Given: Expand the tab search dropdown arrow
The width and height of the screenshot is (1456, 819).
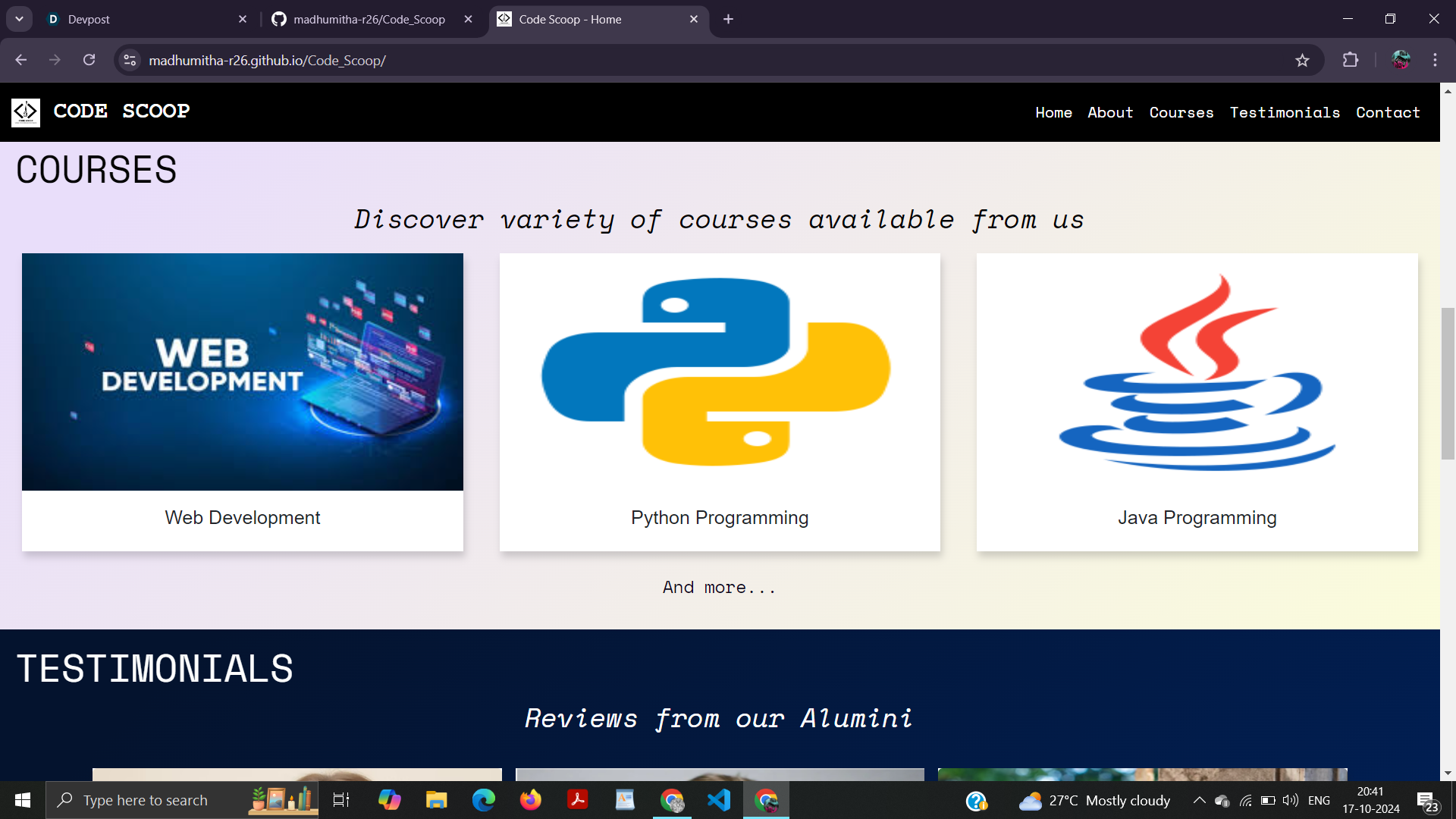Looking at the screenshot, I should pyautogui.click(x=19, y=19).
